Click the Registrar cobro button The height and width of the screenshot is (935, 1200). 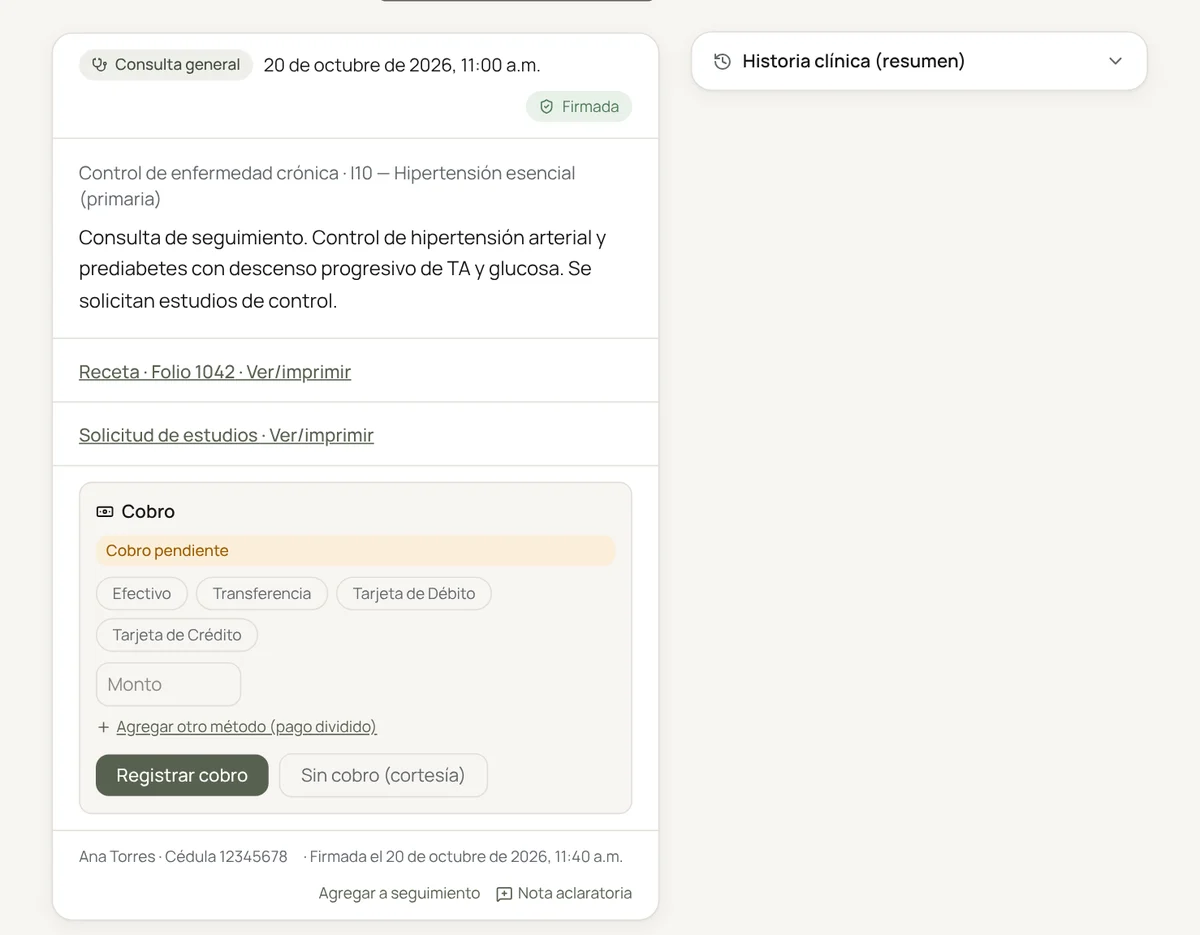[182, 776]
